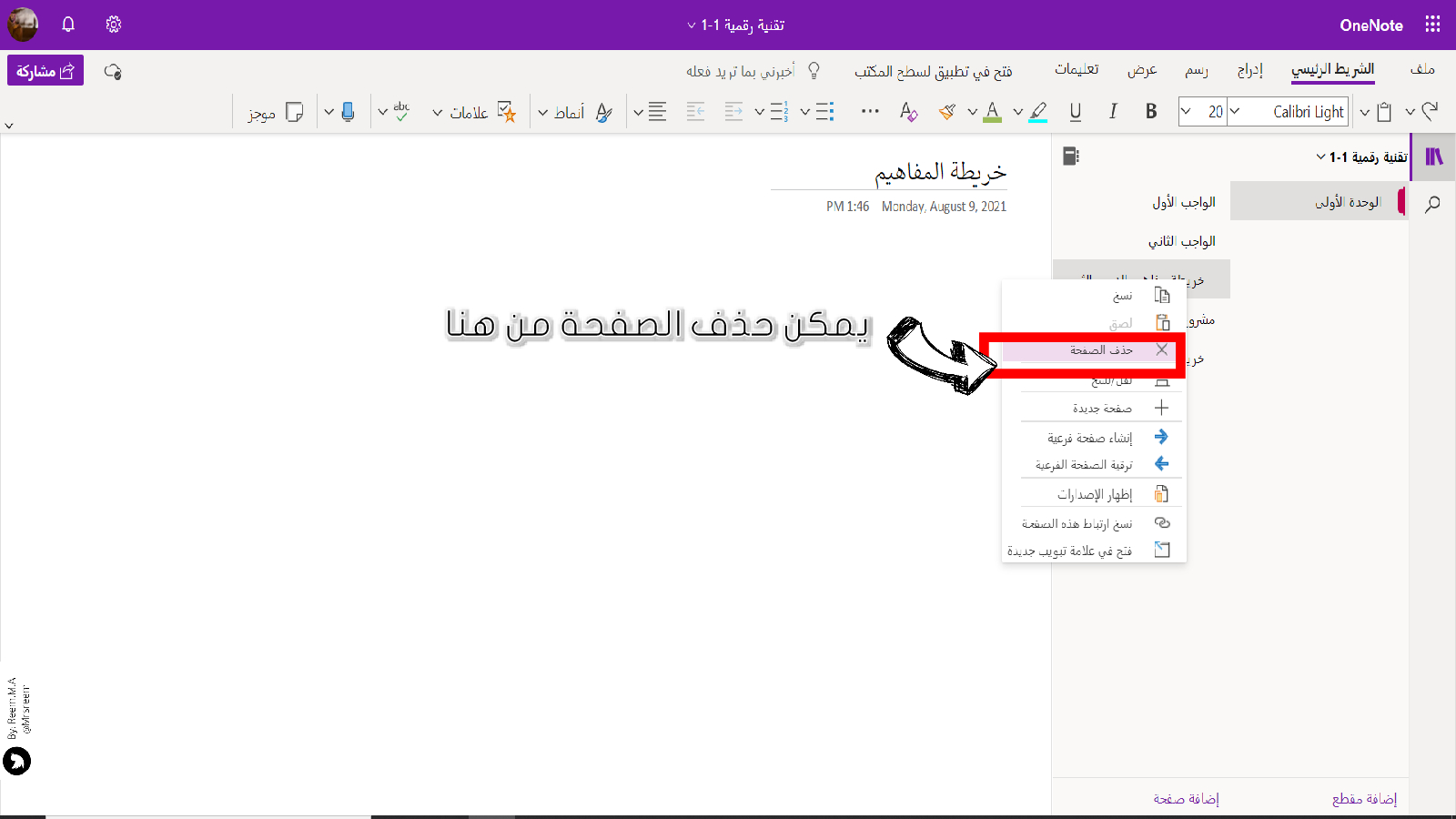Select حذف الصفحة in the context menu

[x=1101, y=350]
